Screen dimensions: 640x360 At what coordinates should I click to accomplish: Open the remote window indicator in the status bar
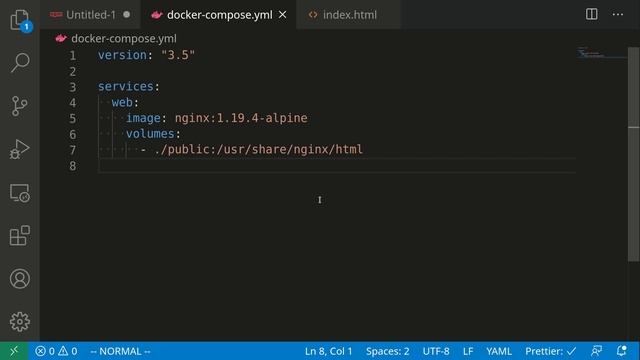(x=14, y=351)
